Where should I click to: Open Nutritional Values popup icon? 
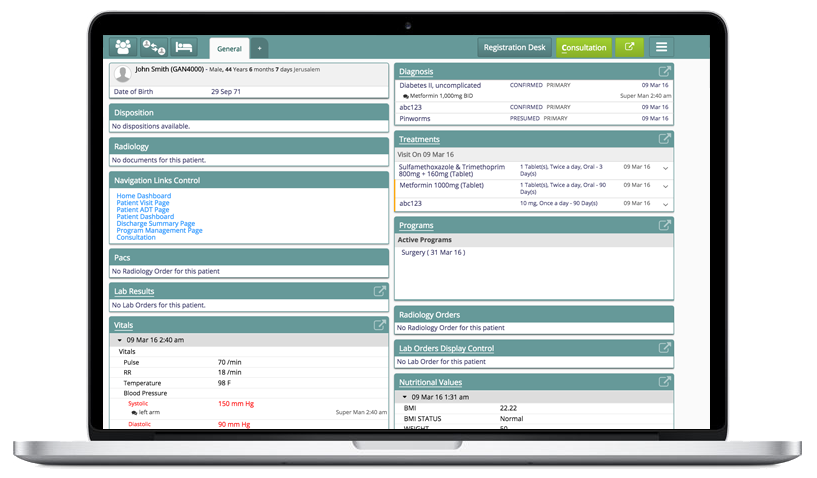click(664, 382)
